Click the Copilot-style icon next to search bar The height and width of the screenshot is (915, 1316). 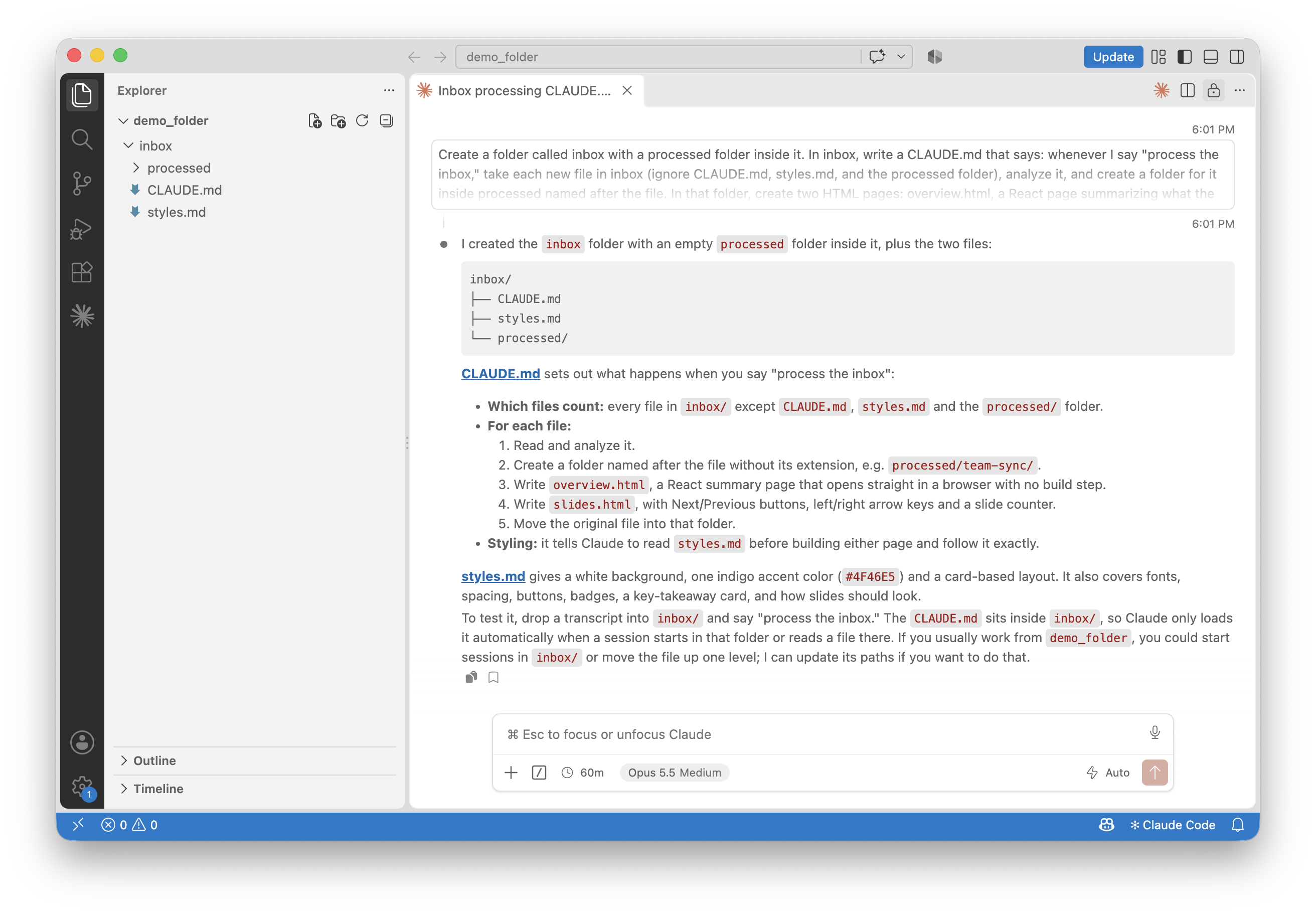coord(935,57)
